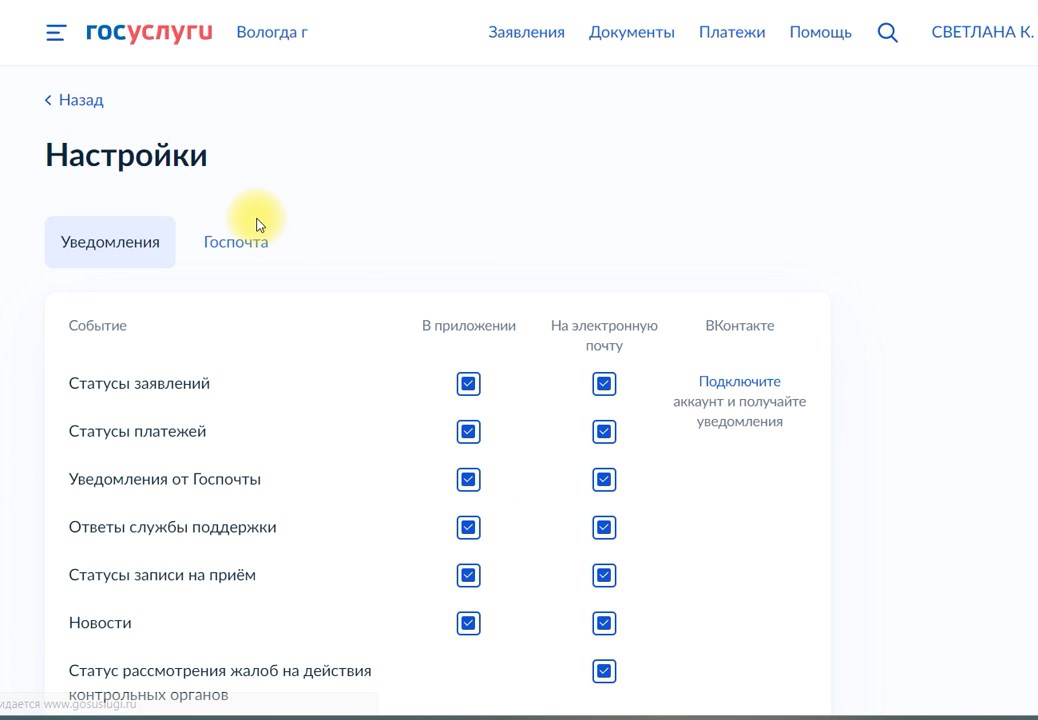The width and height of the screenshot is (1038, 720).
Task: Open the Помощь section
Action: (x=820, y=32)
